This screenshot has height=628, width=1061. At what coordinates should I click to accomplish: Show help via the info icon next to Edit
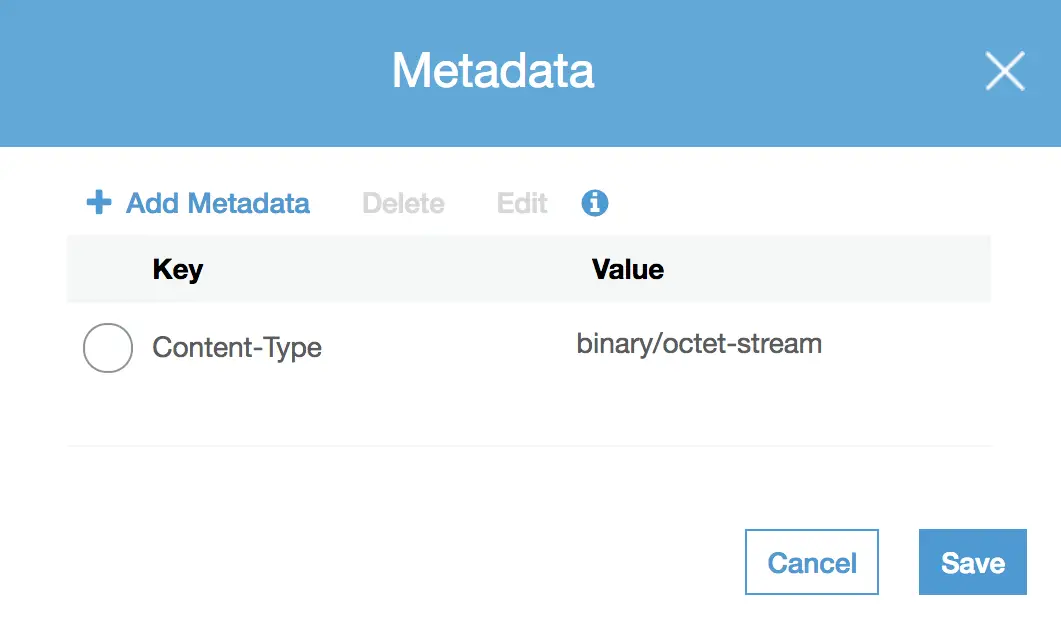[x=595, y=202]
